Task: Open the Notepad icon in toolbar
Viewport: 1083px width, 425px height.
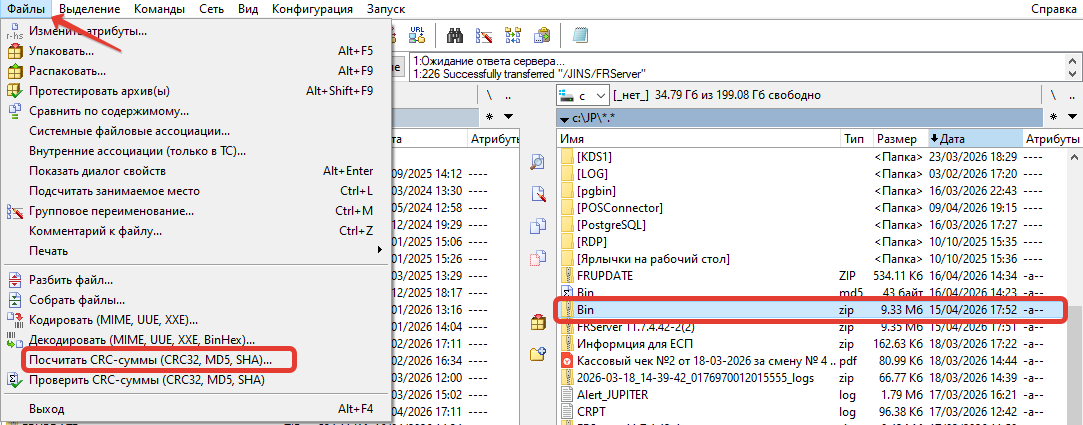Action: click(x=580, y=36)
